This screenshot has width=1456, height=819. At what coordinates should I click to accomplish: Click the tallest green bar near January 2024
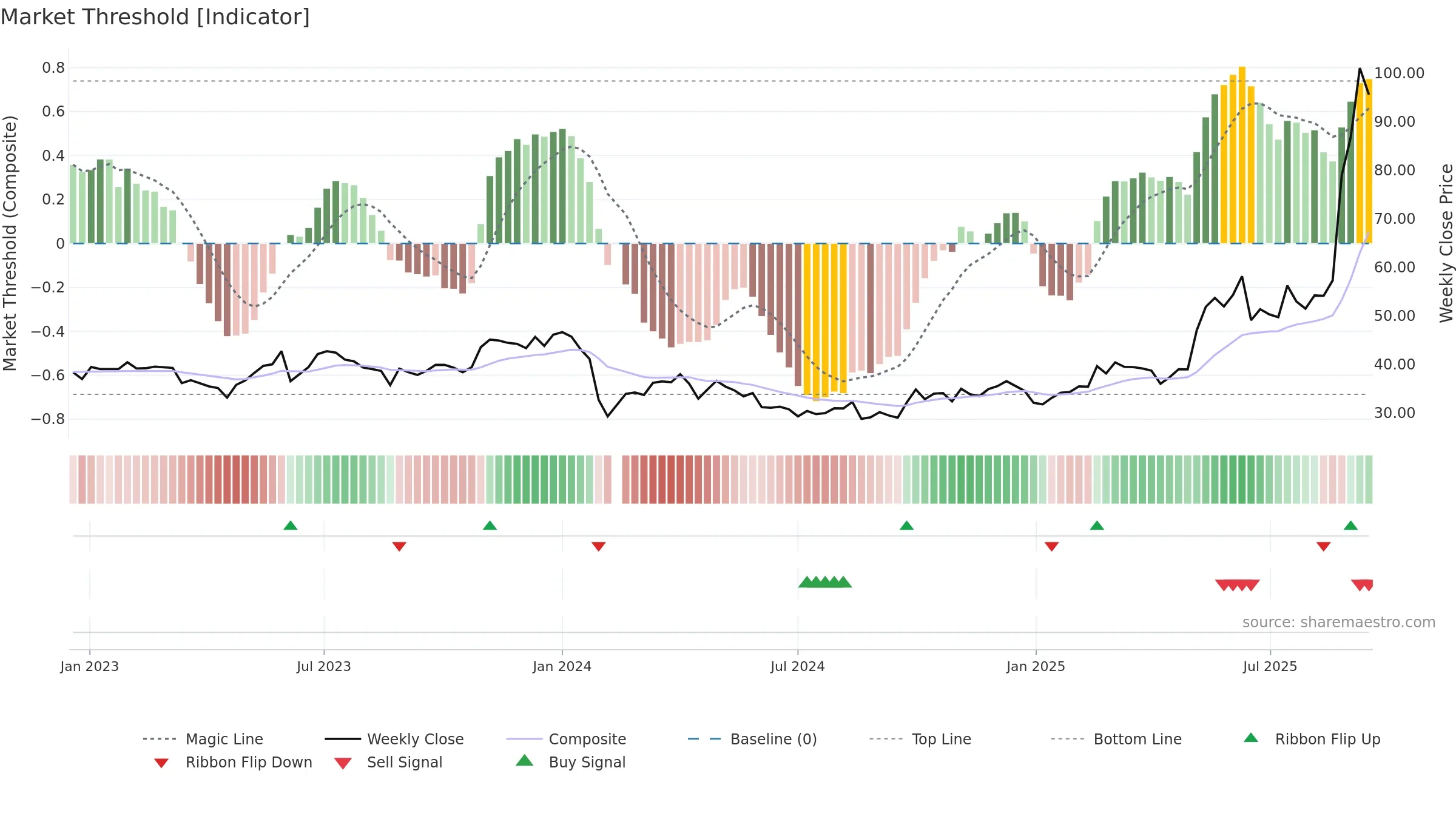pyautogui.click(x=562, y=186)
